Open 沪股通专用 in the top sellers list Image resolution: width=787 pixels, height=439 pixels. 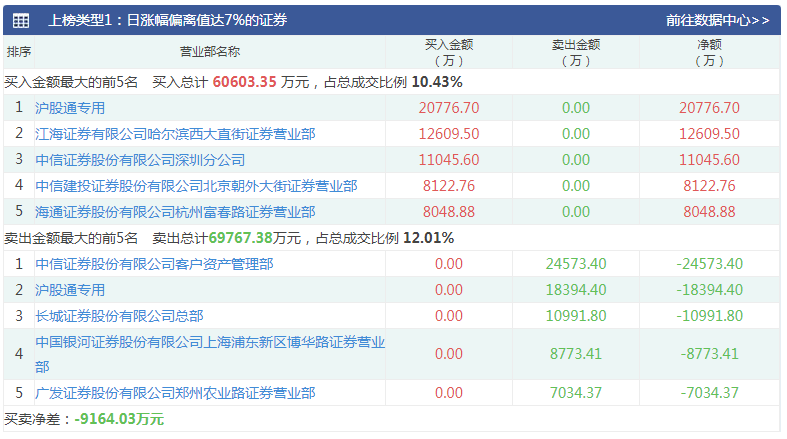pos(70,290)
